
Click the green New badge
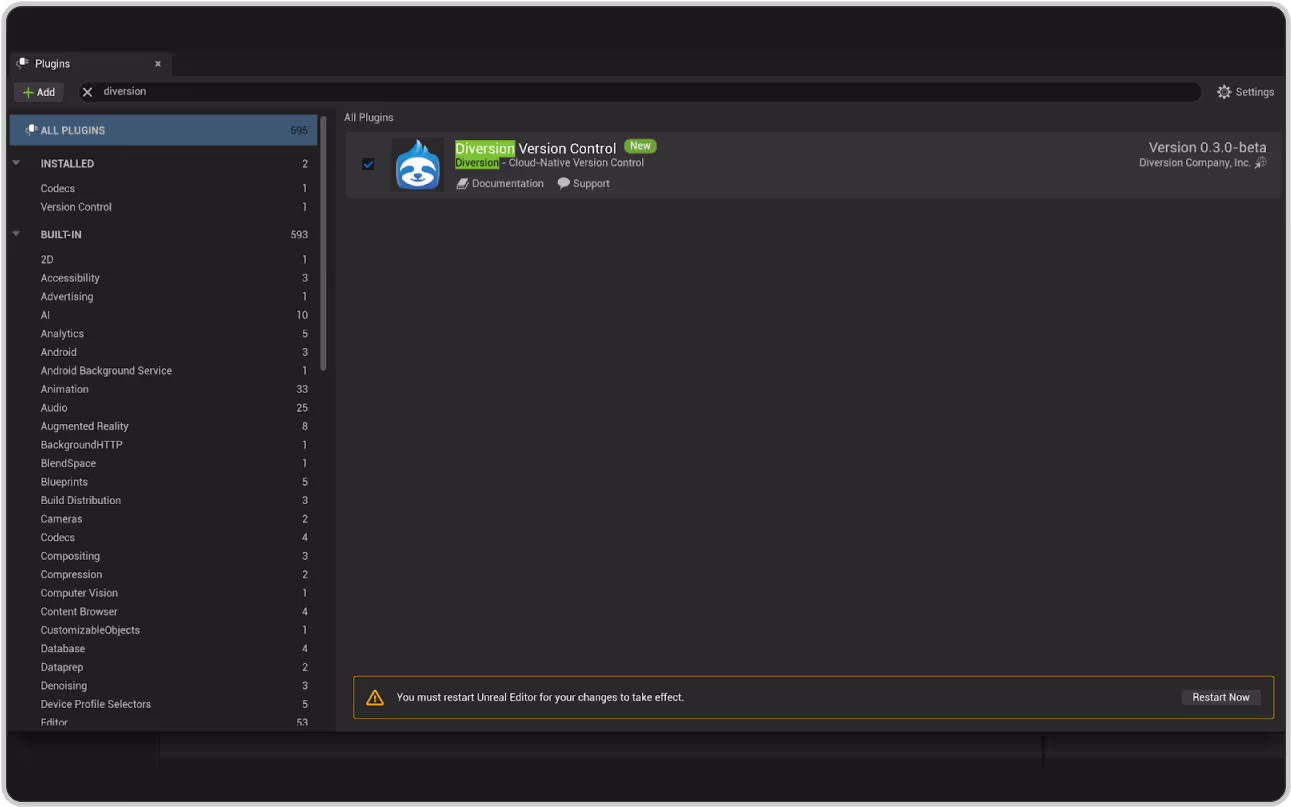640,146
